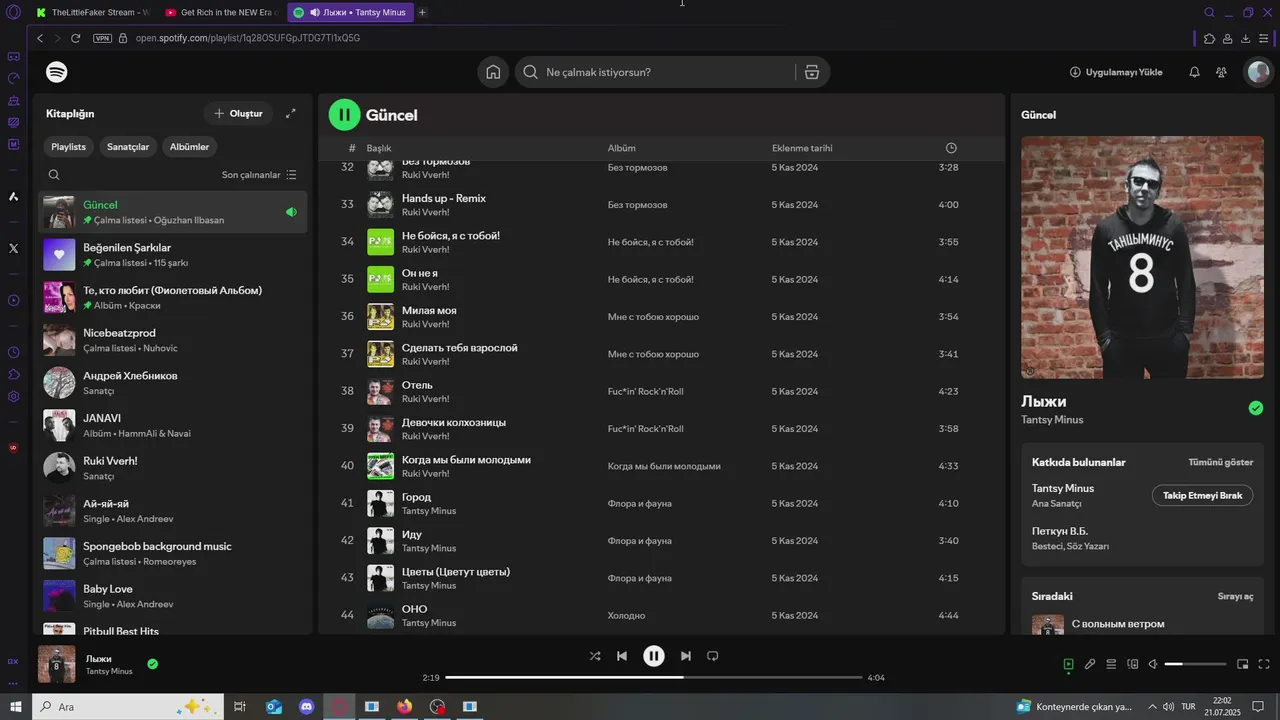Image resolution: width=1280 pixels, height=720 pixels.
Task: Expand credits with Tümünü göster
Action: point(1220,462)
